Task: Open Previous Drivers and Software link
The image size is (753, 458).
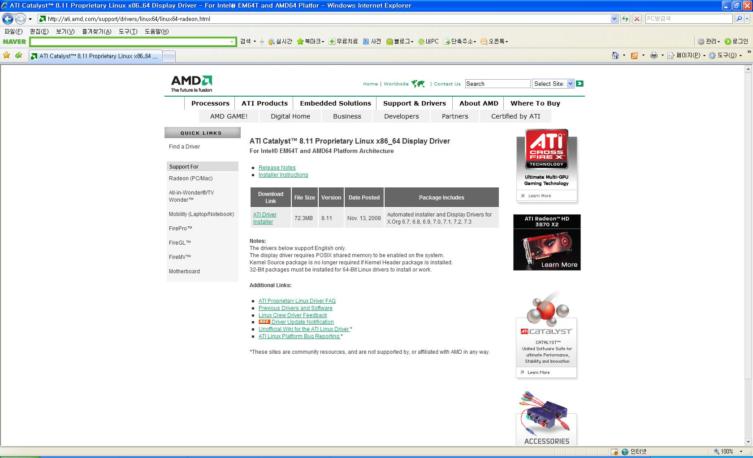Action: [295, 308]
